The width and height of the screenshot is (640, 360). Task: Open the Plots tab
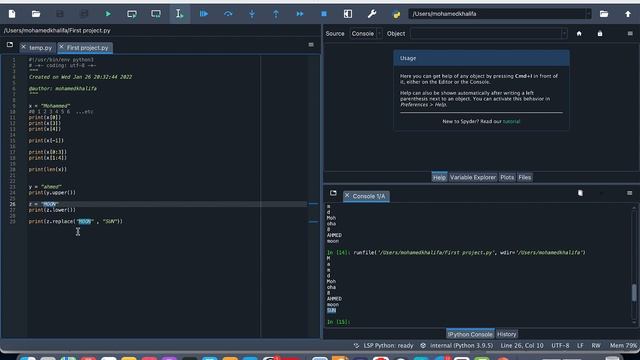(x=507, y=177)
